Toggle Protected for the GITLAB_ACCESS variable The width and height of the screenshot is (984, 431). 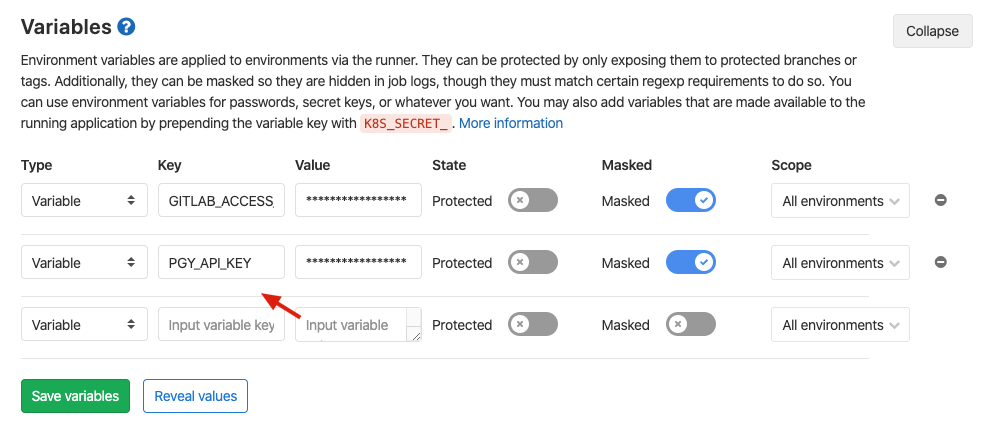click(532, 201)
